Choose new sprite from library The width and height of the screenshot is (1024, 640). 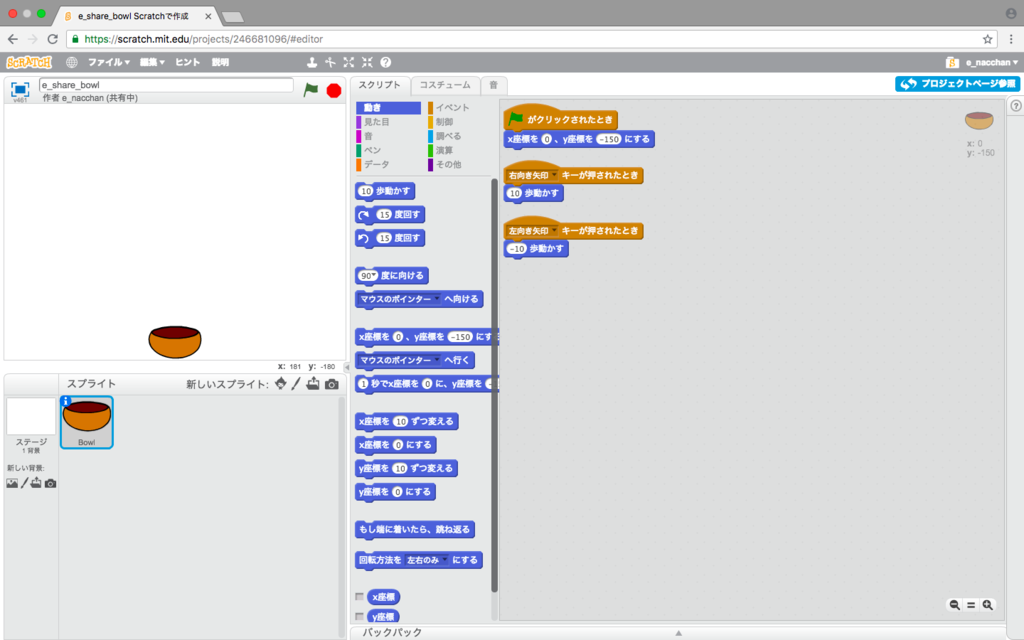click(281, 384)
